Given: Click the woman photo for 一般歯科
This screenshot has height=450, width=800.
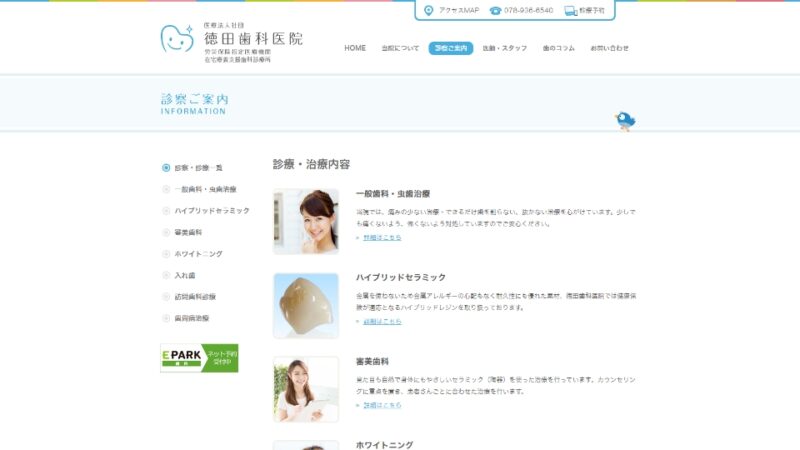Looking at the screenshot, I should point(306,221).
